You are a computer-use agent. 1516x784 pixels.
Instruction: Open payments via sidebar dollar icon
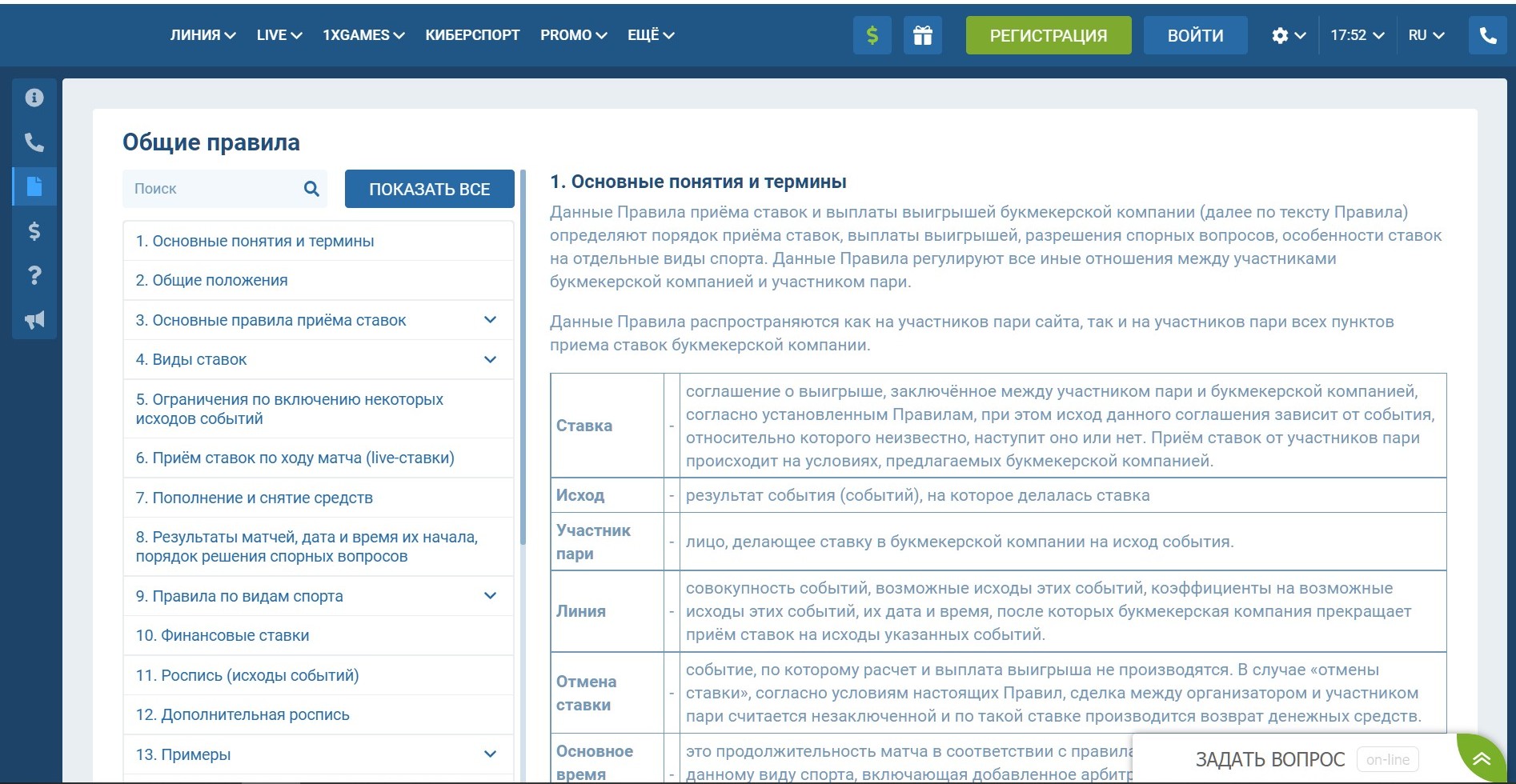click(x=34, y=231)
